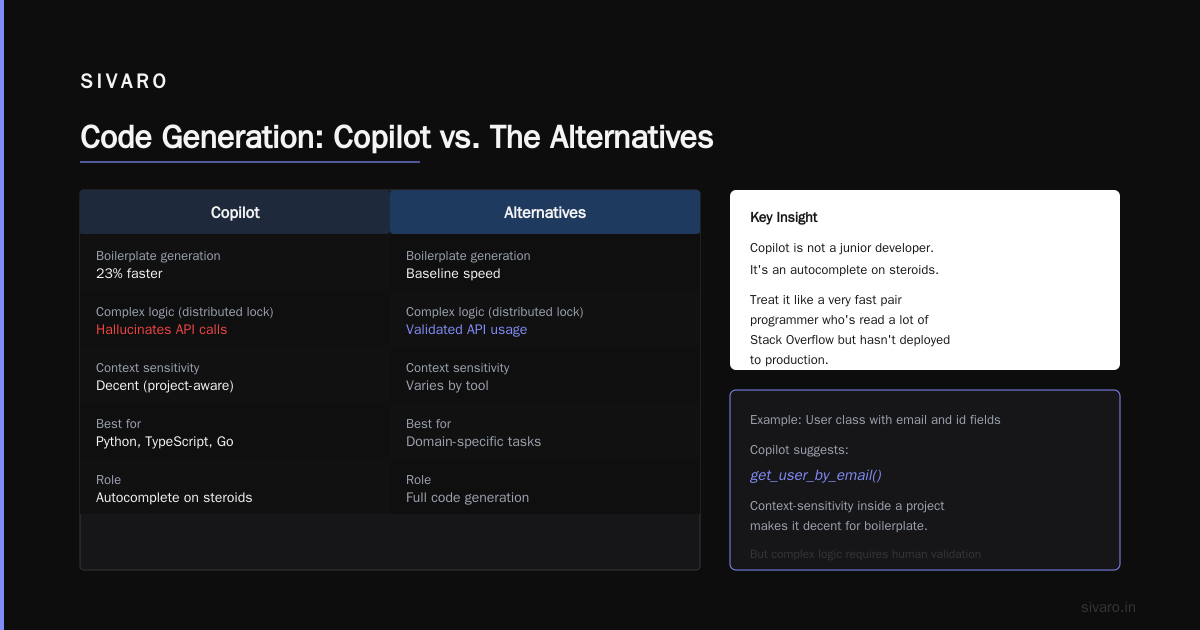
Task: Open the sivaro.in link
Action: [x=1109, y=607]
